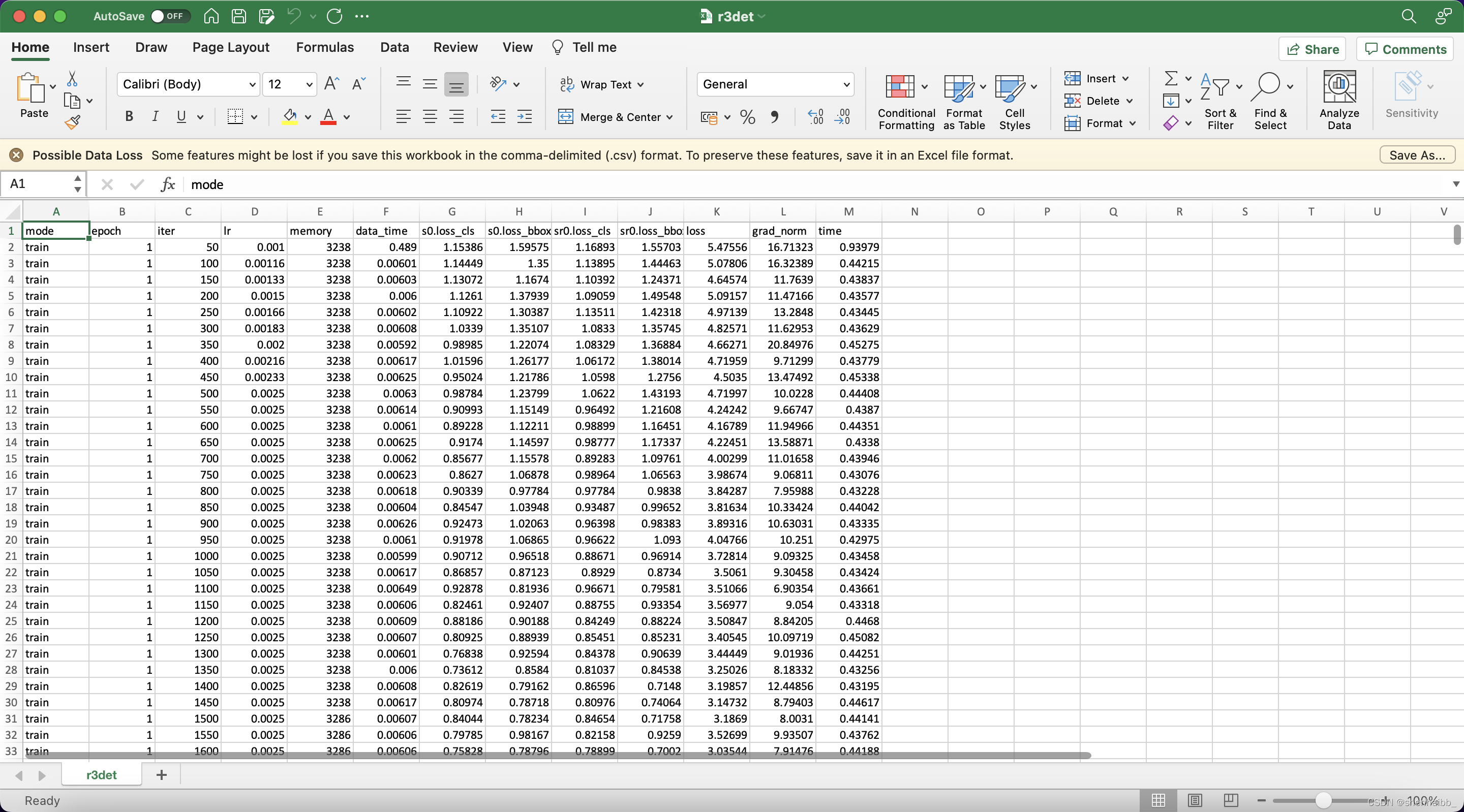Expand the General number format dropdown
Viewport: 1464px width, 812px height.
click(846, 85)
